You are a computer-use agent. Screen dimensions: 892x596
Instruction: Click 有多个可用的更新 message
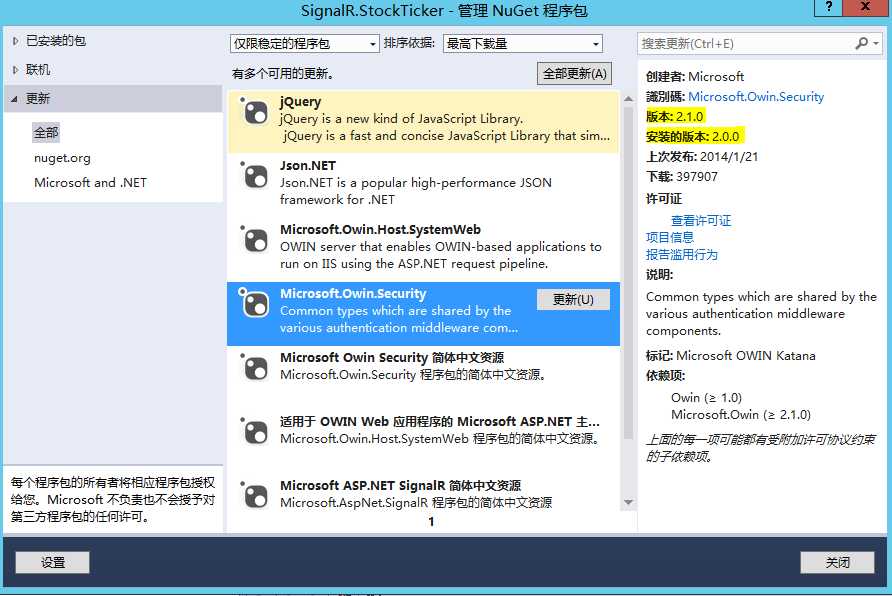283,73
